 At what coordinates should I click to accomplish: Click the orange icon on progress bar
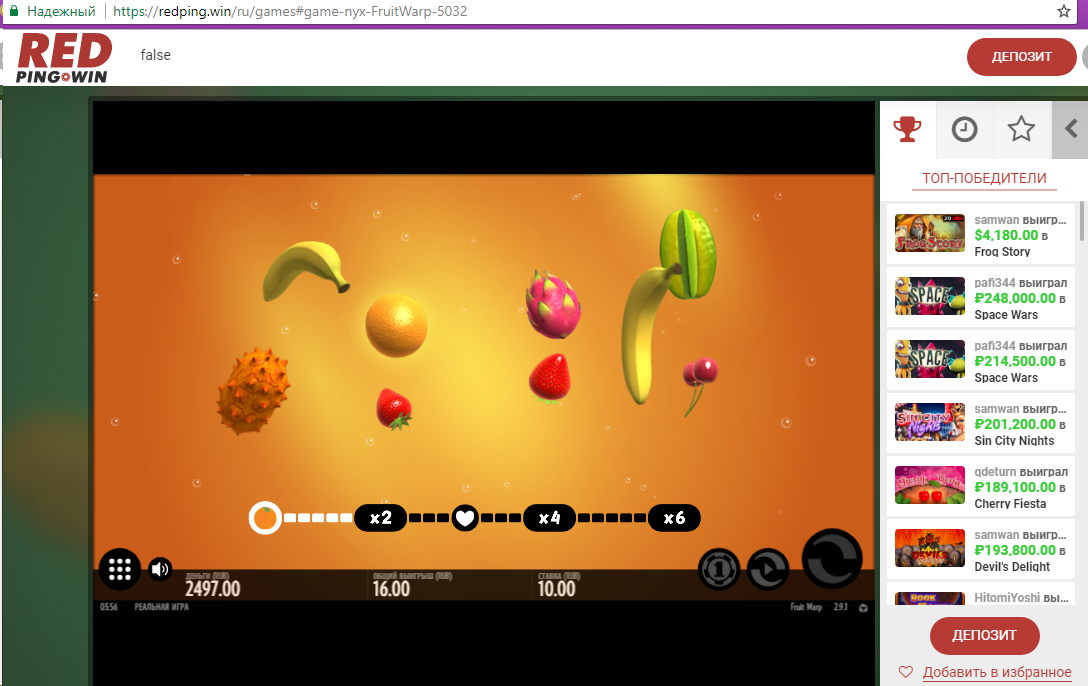(265, 518)
